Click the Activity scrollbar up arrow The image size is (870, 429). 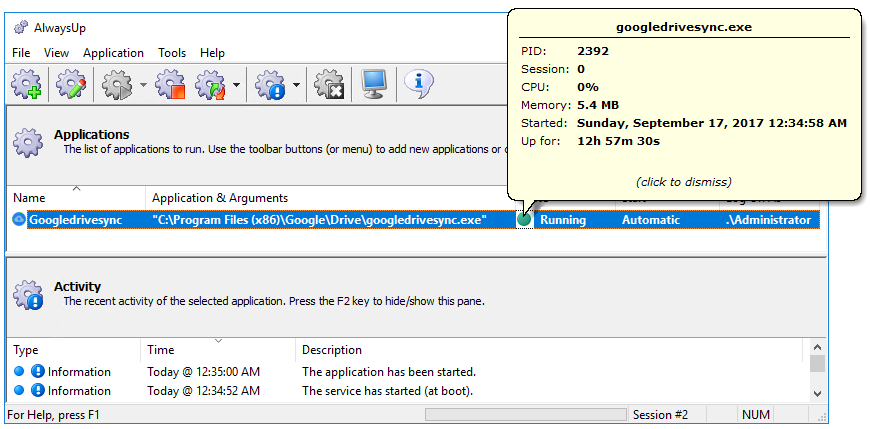point(817,347)
